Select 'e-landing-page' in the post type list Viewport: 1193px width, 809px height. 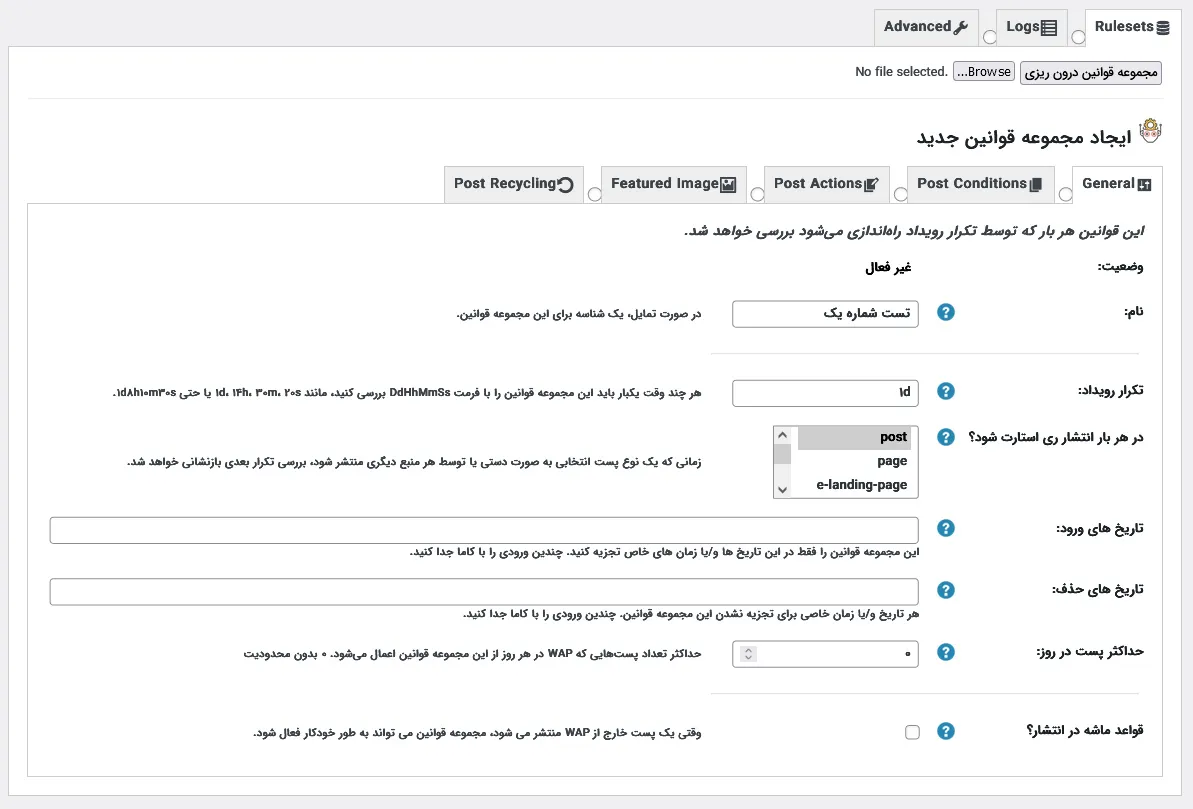[854, 485]
